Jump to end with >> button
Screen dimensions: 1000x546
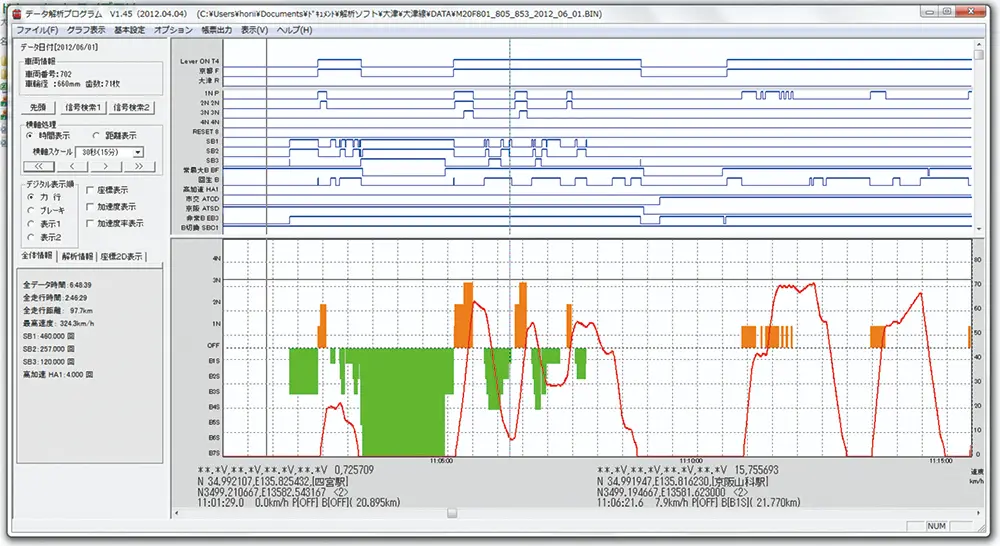[x=139, y=166]
